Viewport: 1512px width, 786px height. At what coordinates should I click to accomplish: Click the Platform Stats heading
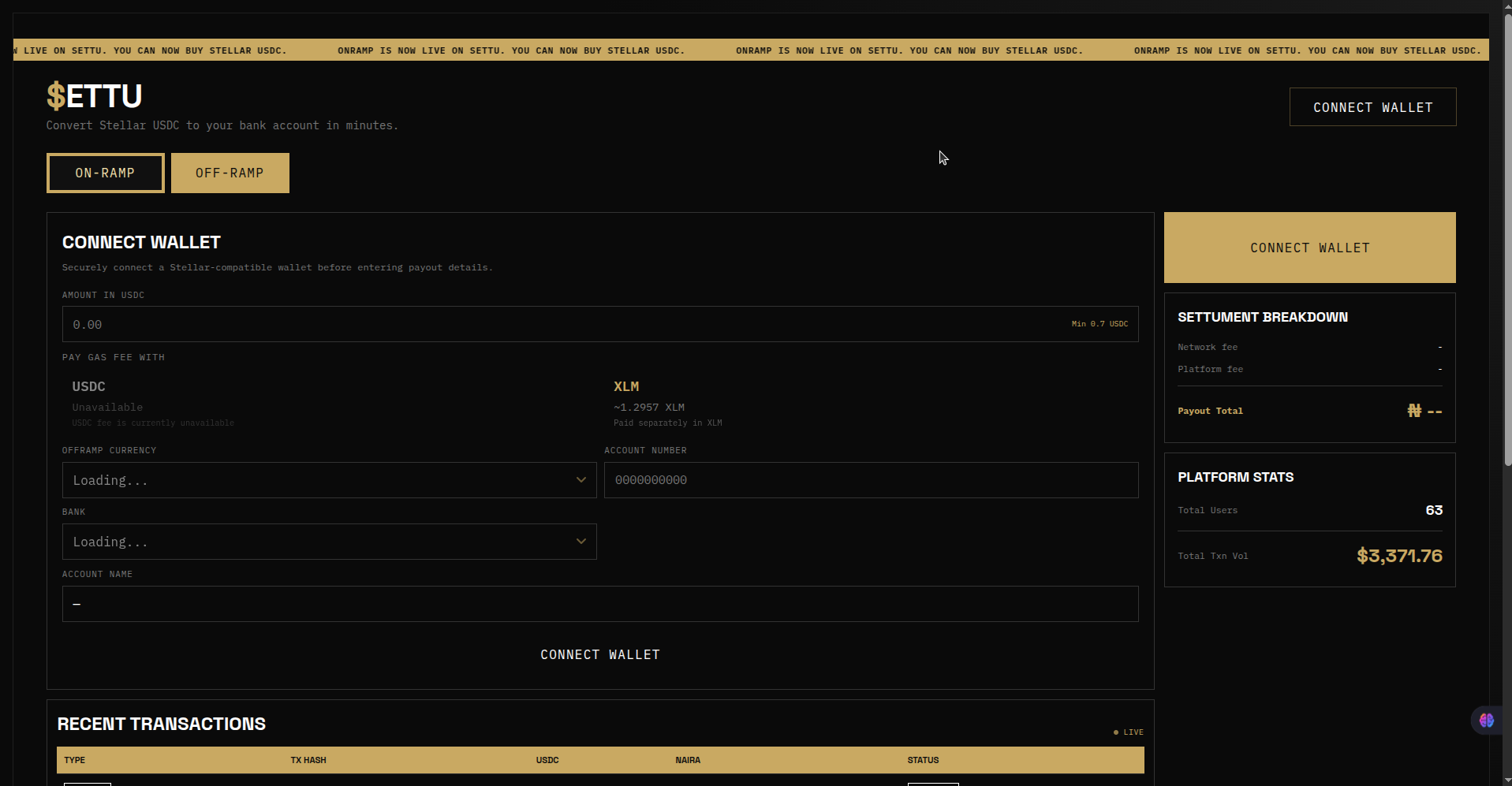(1235, 477)
